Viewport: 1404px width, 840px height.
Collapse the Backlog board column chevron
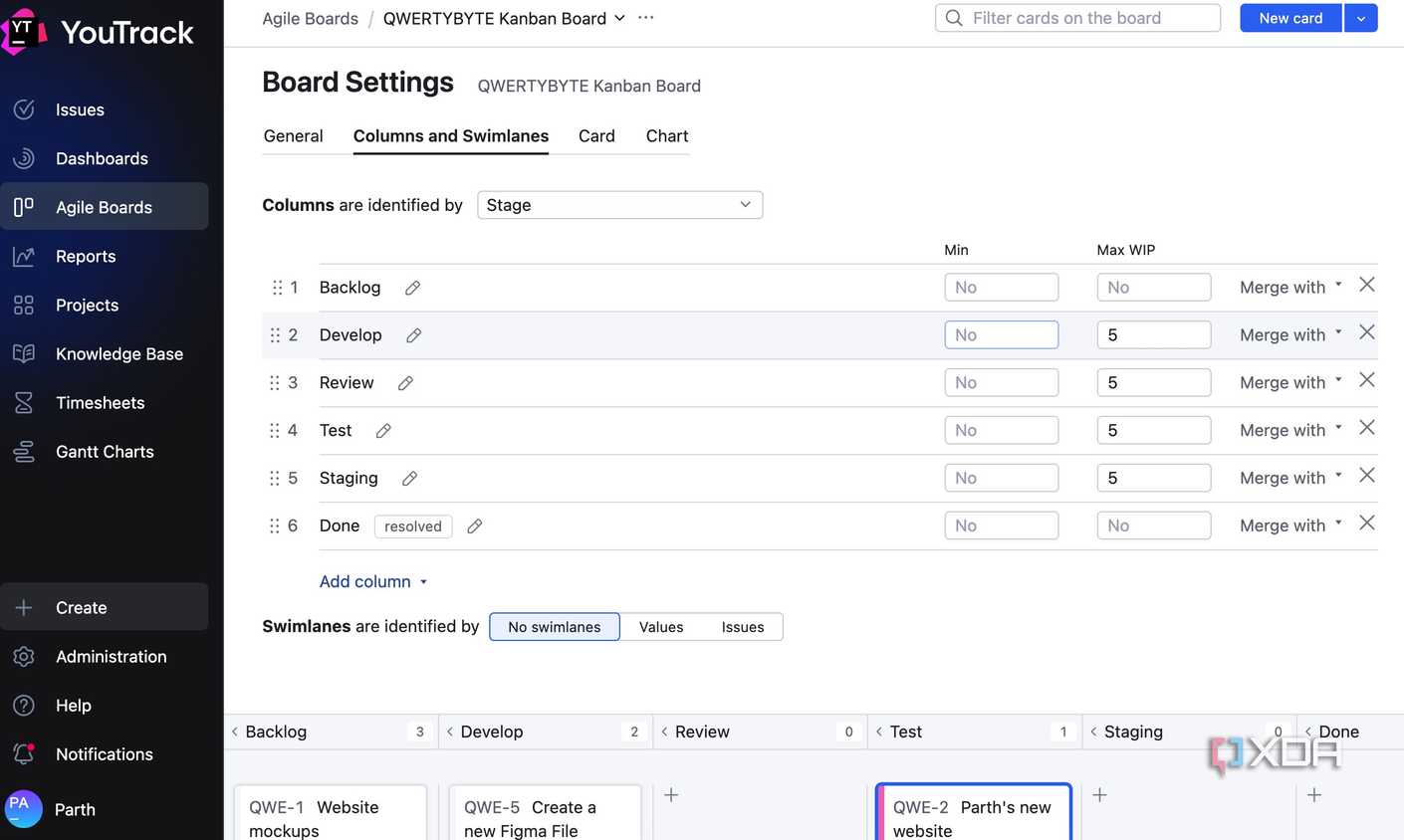click(x=235, y=732)
